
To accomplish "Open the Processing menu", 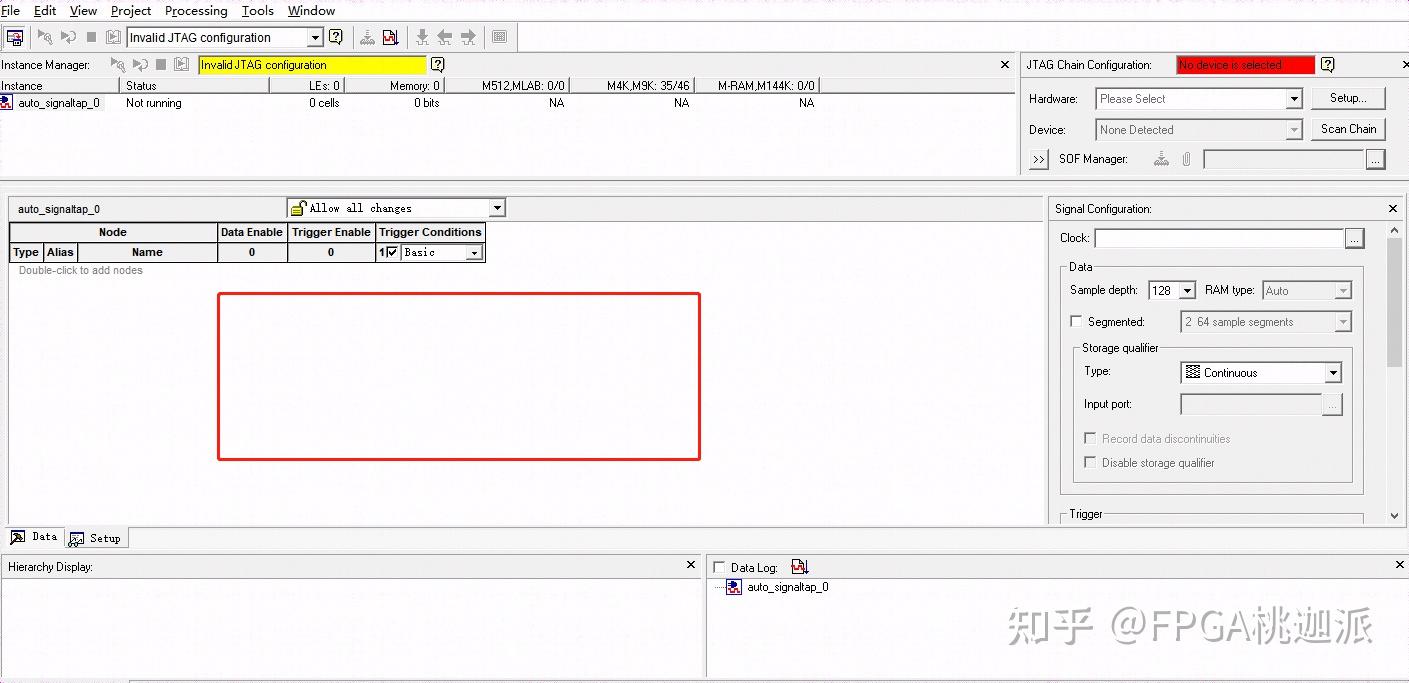I will (x=196, y=11).
